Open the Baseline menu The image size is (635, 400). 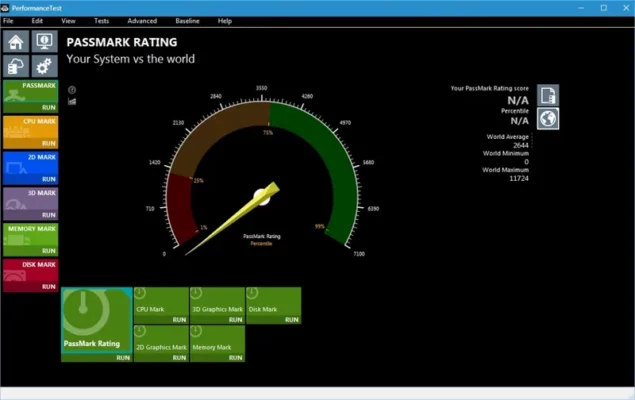point(188,21)
